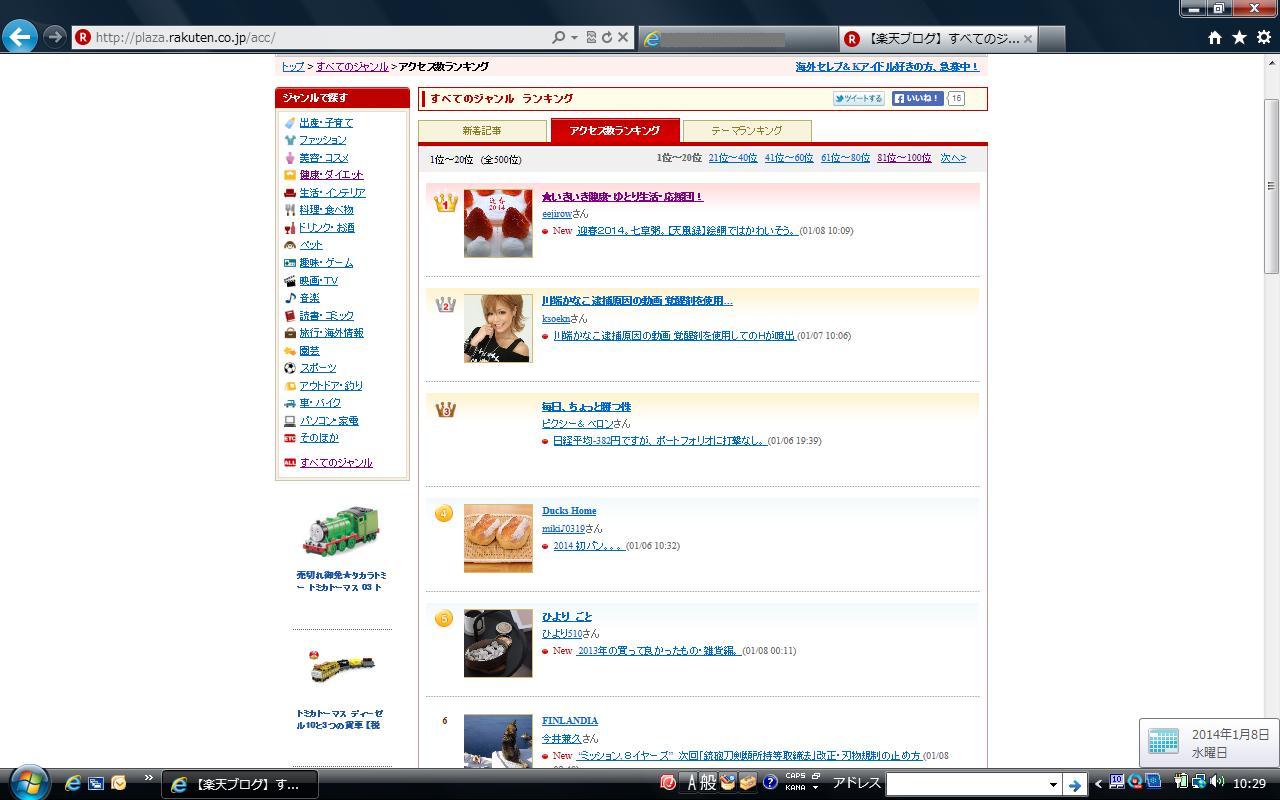The height and width of the screenshot is (800, 1280).
Task: Expand the Quick Launch overflow chevron
Action: (148, 778)
